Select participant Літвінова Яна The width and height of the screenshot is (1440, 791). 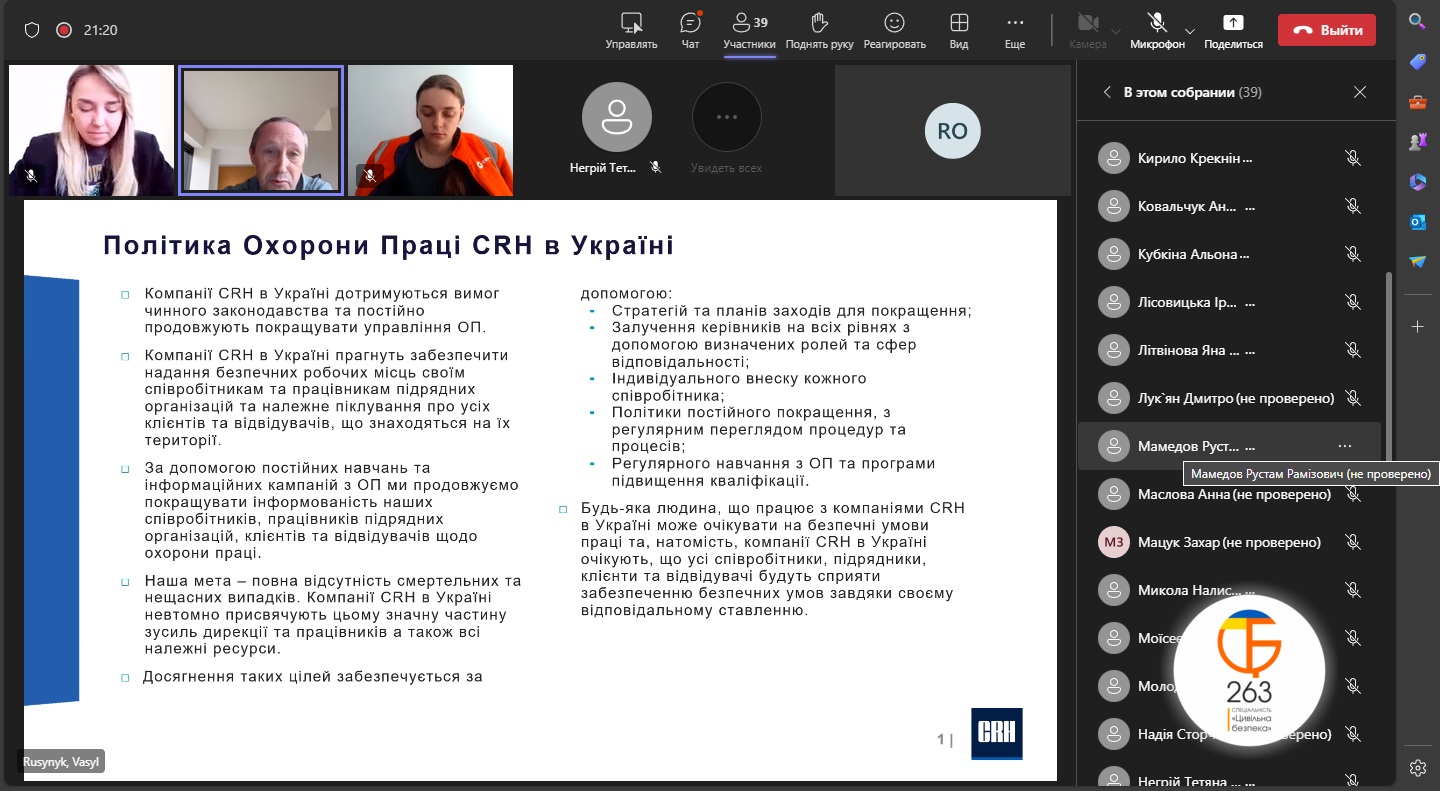point(1229,350)
